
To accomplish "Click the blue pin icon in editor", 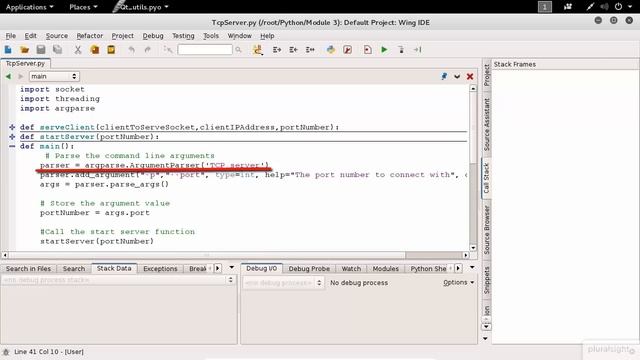I will pyautogui.click(x=444, y=76).
